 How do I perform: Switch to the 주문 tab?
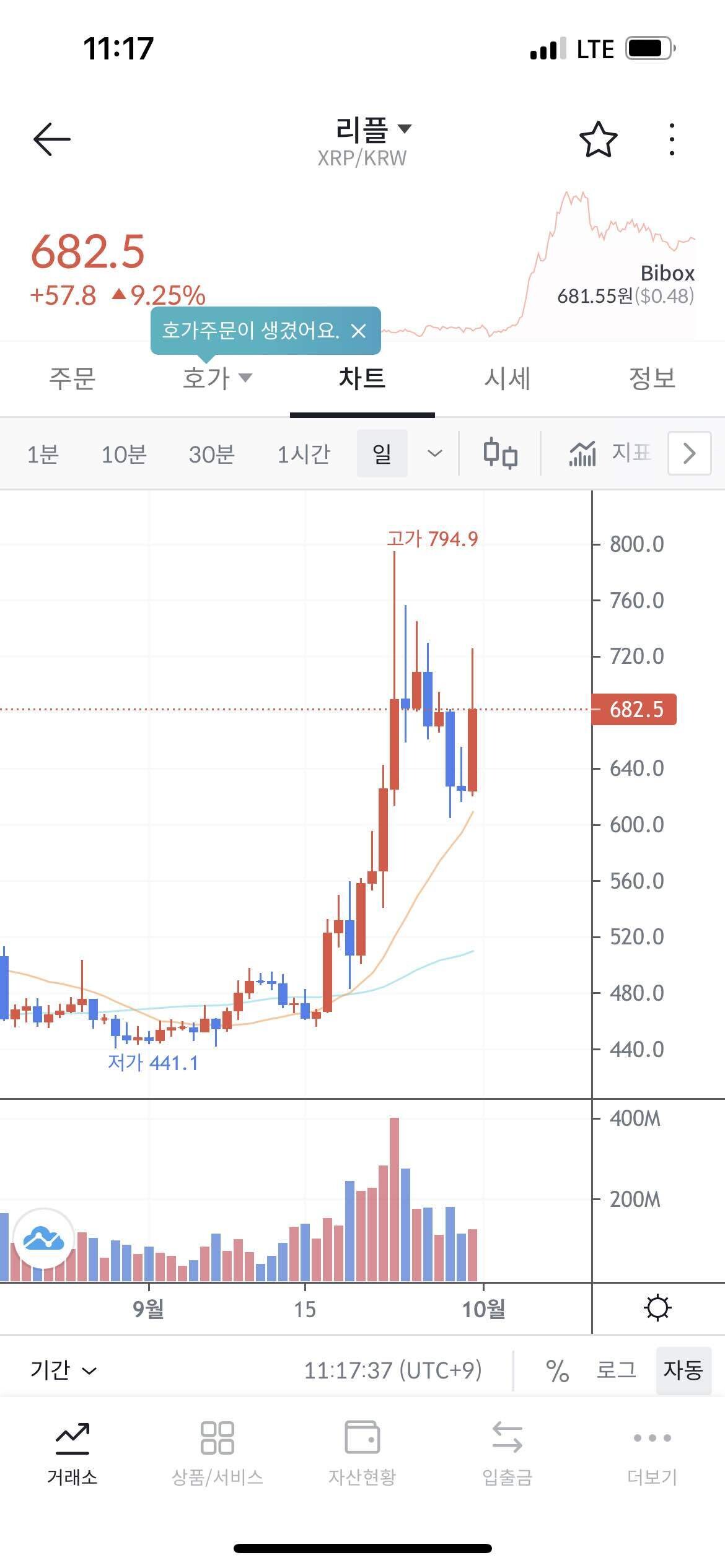tap(72, 378)
